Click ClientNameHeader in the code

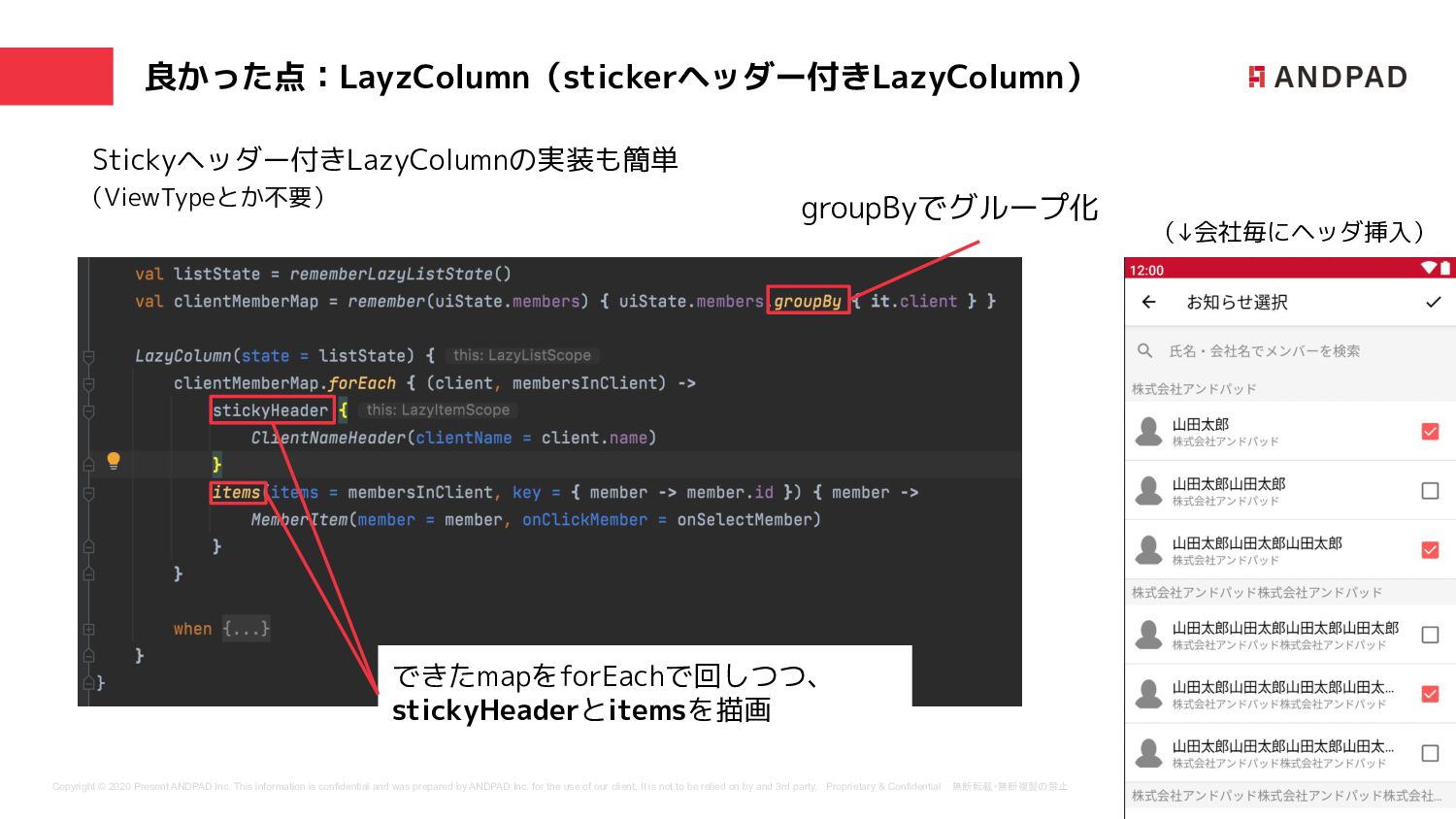click(x=328, y=438)
